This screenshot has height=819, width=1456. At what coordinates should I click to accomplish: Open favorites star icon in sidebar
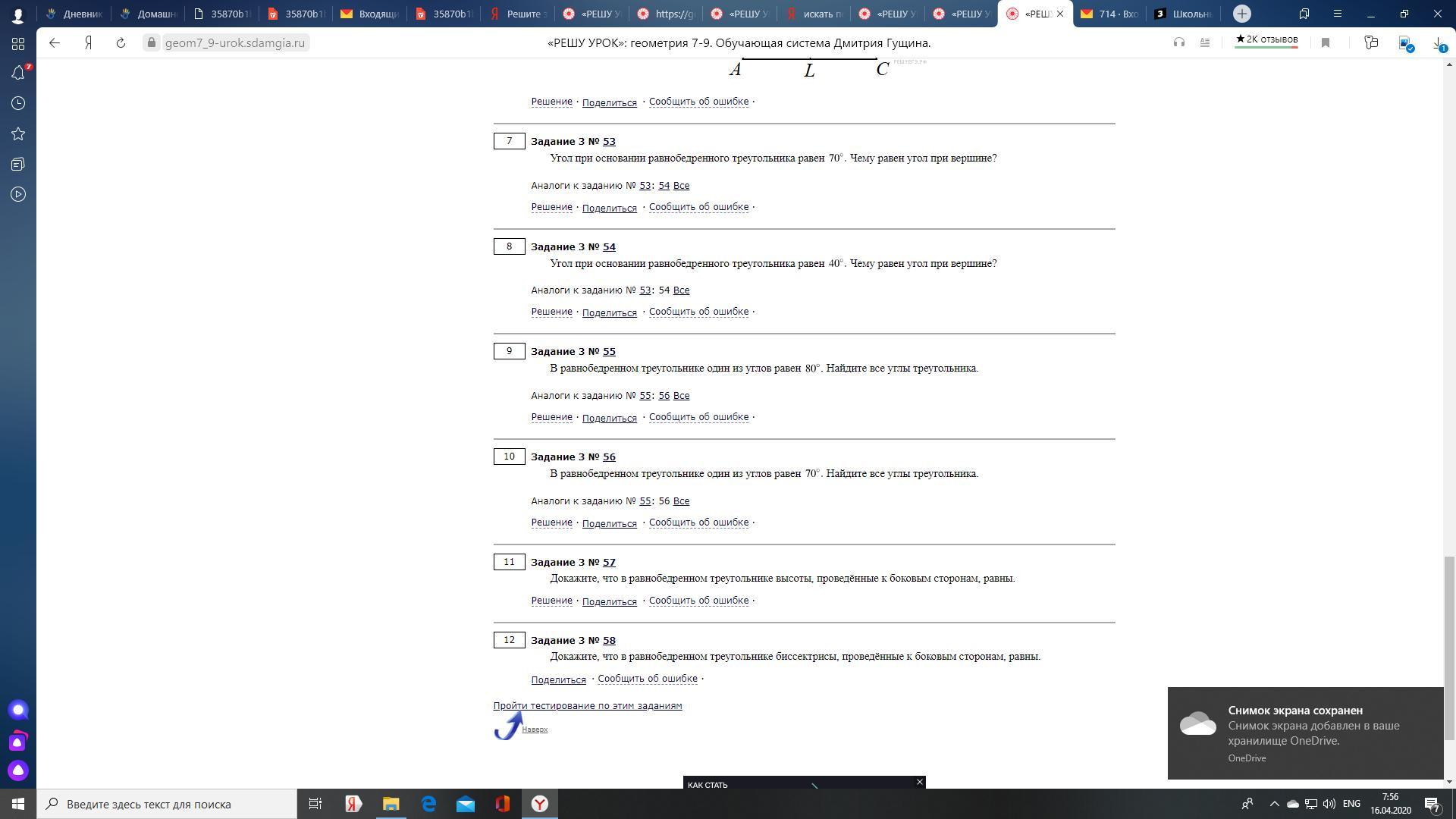pos(18,134)
